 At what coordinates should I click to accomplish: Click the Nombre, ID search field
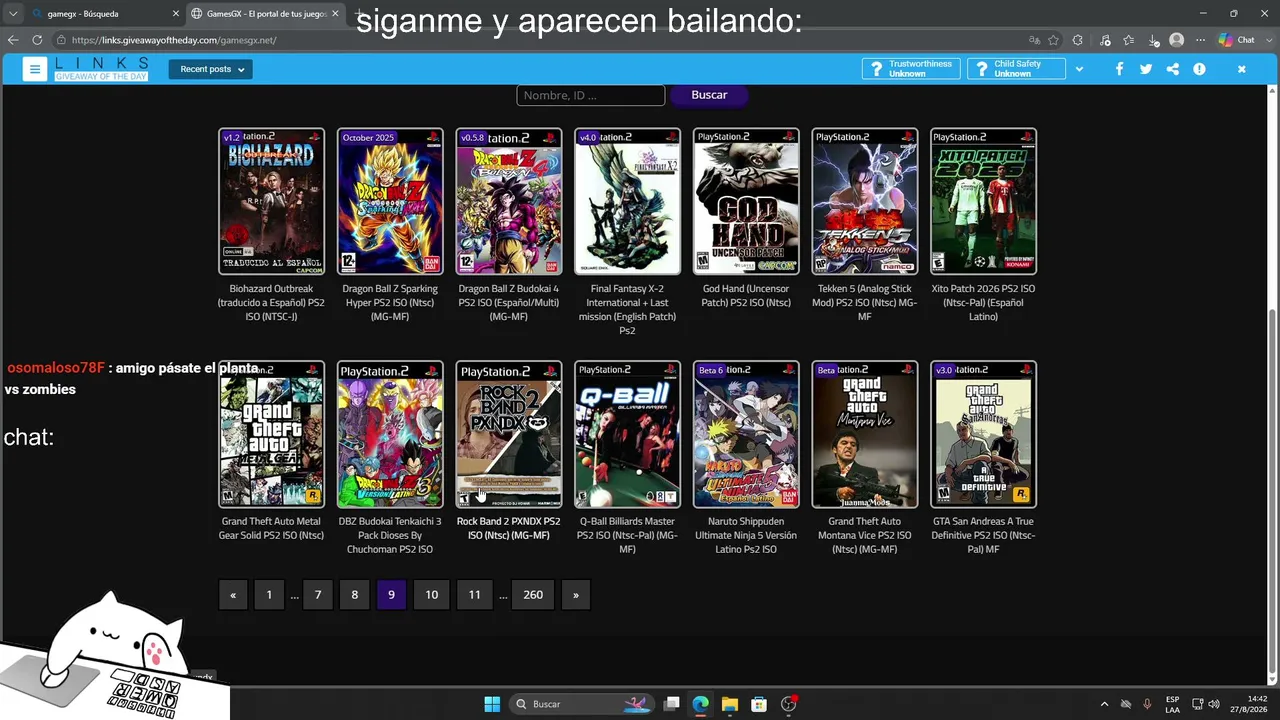pyautogui.click(x=591, y=95)
